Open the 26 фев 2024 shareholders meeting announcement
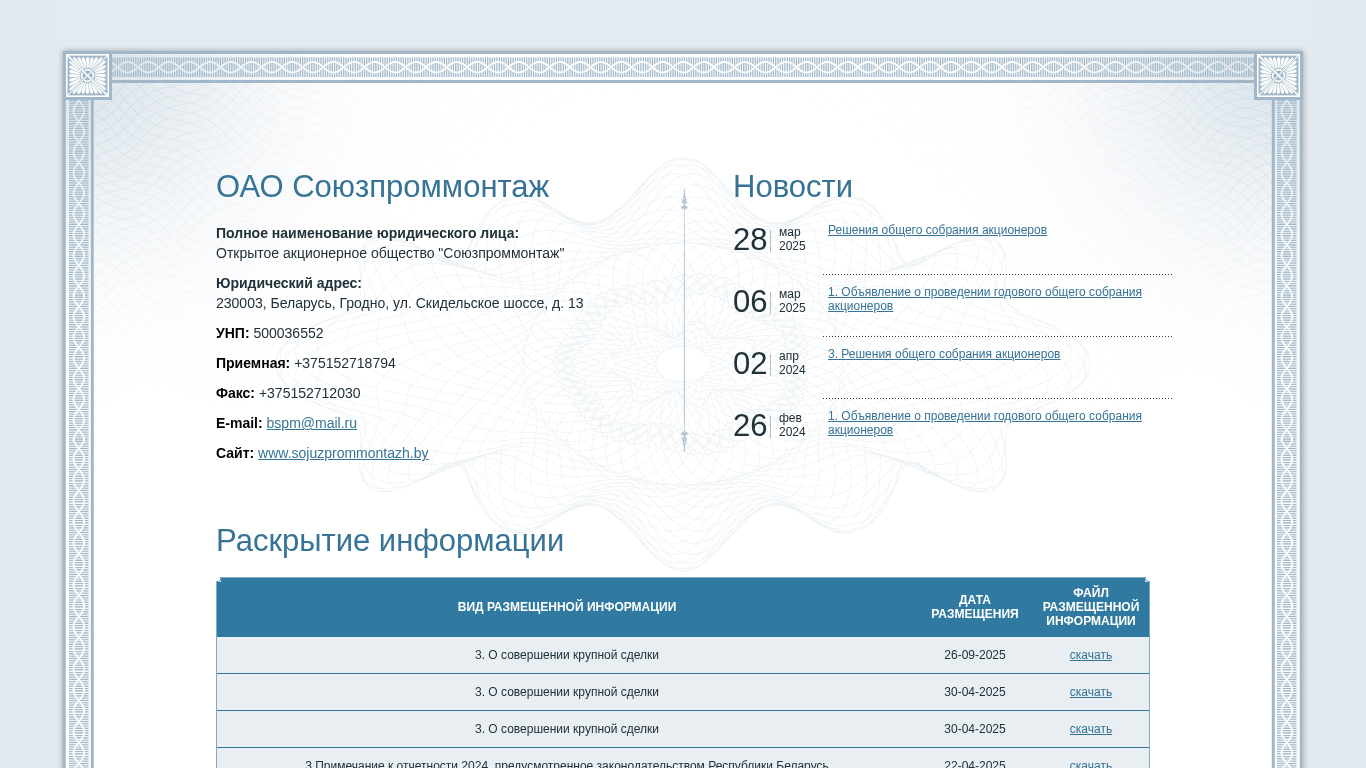The height and width of the screenshot is (768, 1366). pos(985,423)
